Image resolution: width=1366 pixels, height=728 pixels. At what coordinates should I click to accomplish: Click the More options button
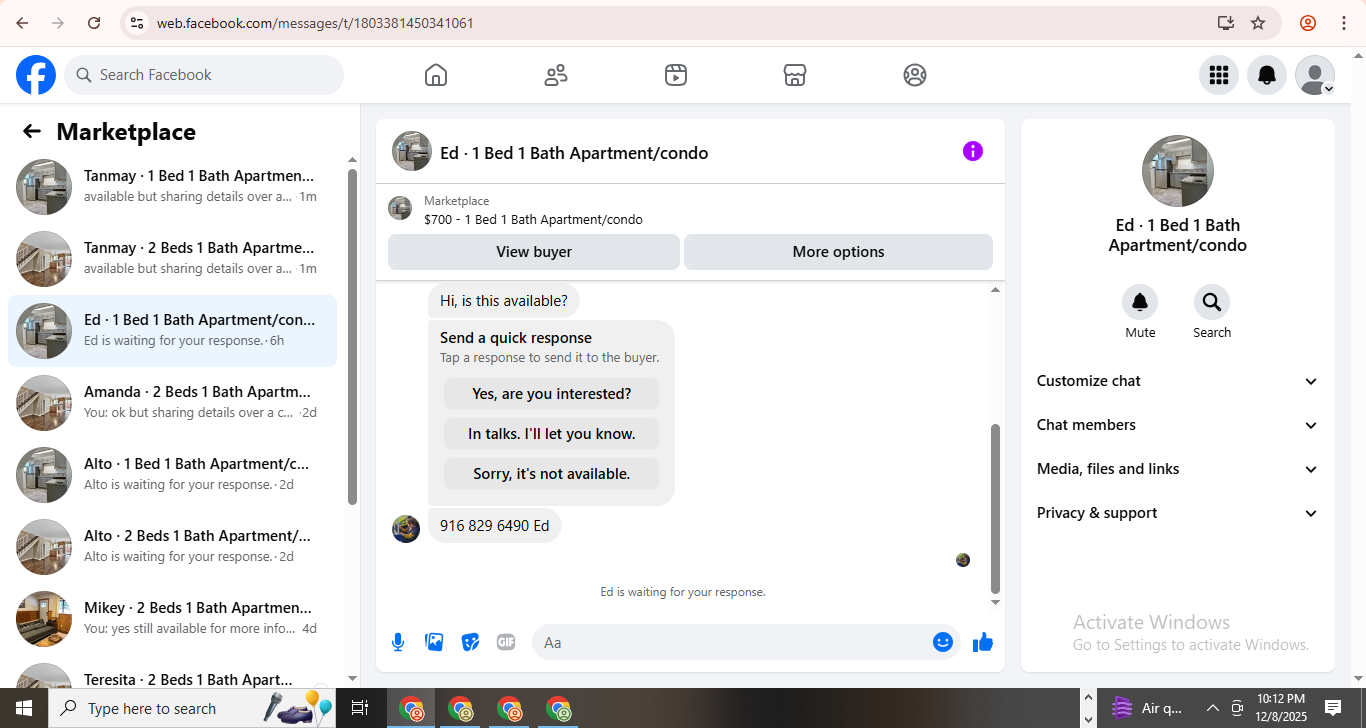pos(838,252)
